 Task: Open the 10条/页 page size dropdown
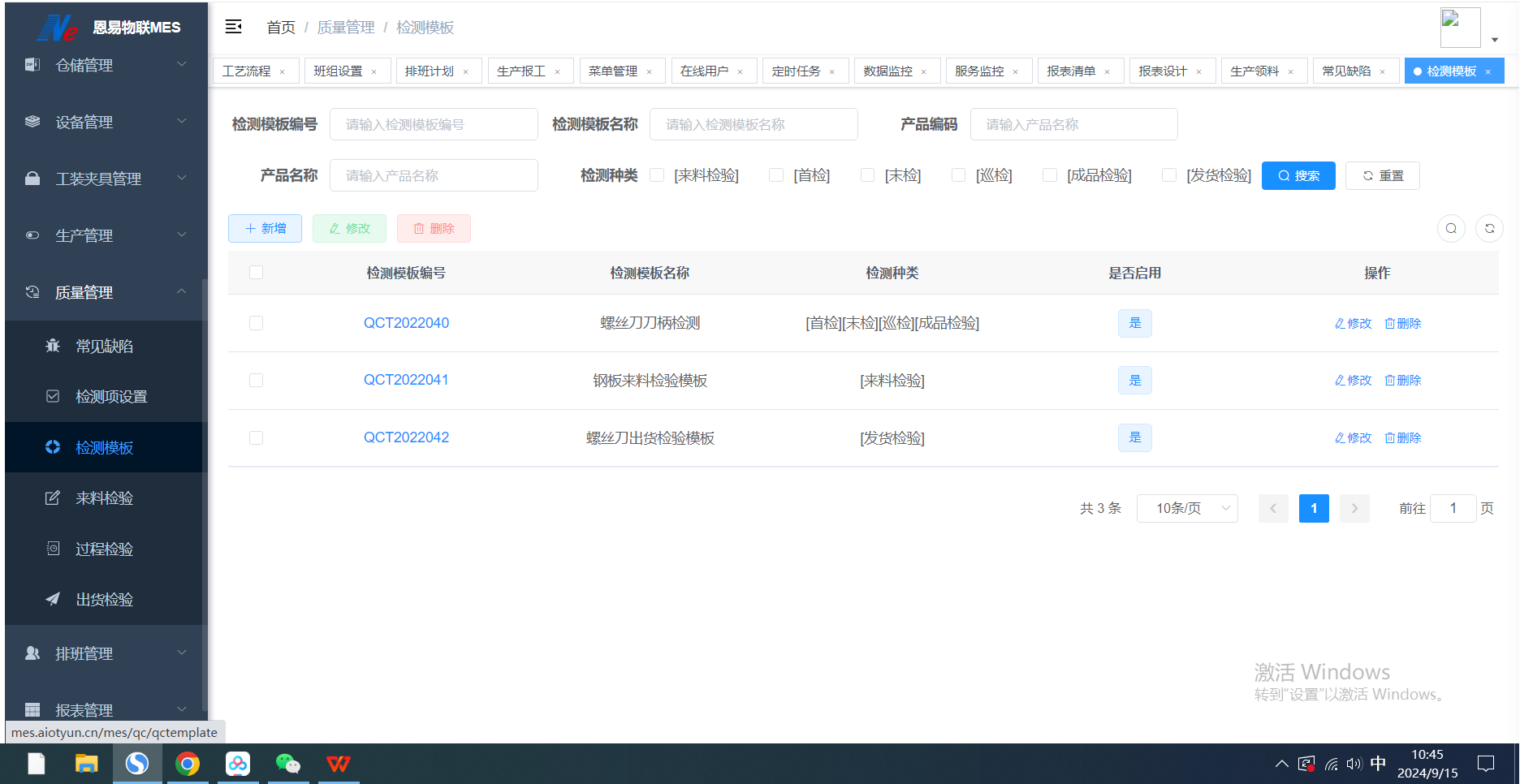pos(1187,508)
